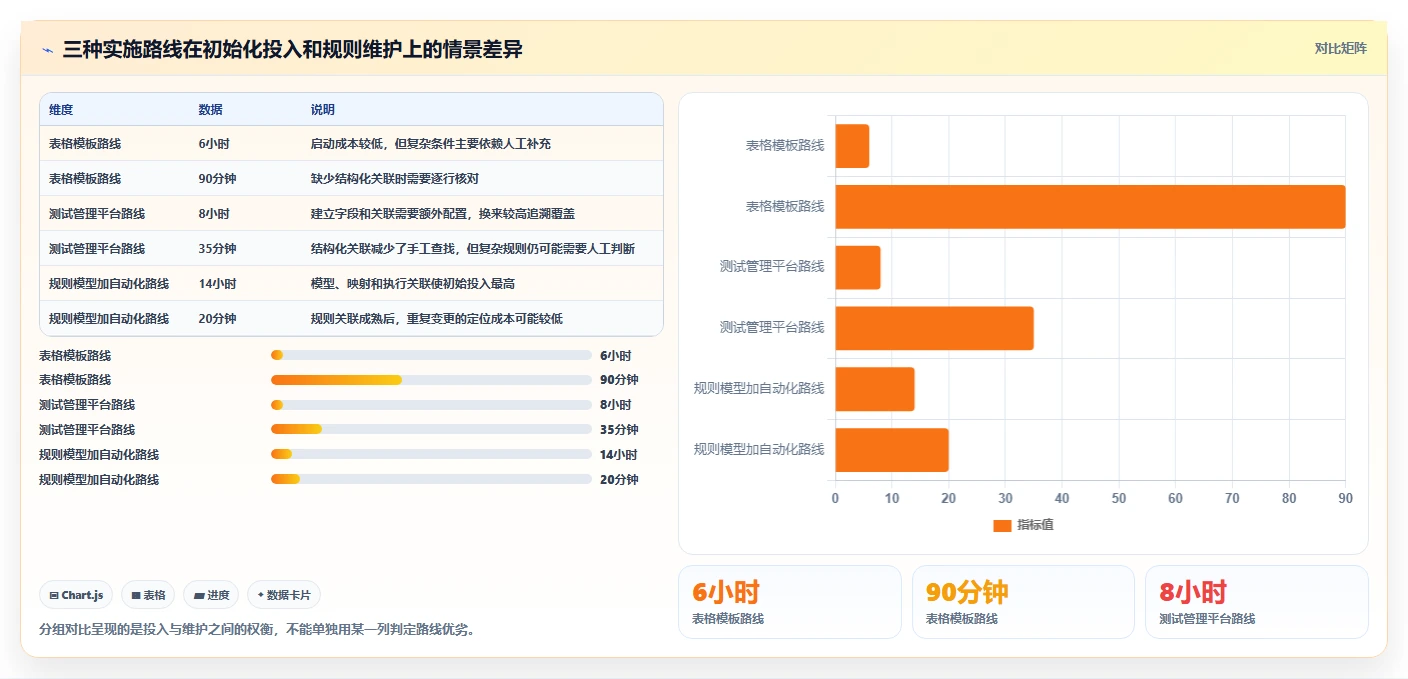The height and width of the screenshot is (679, 1408).
Task: Click the footer note starting 分组对比呈现的是
Action: 257,630
